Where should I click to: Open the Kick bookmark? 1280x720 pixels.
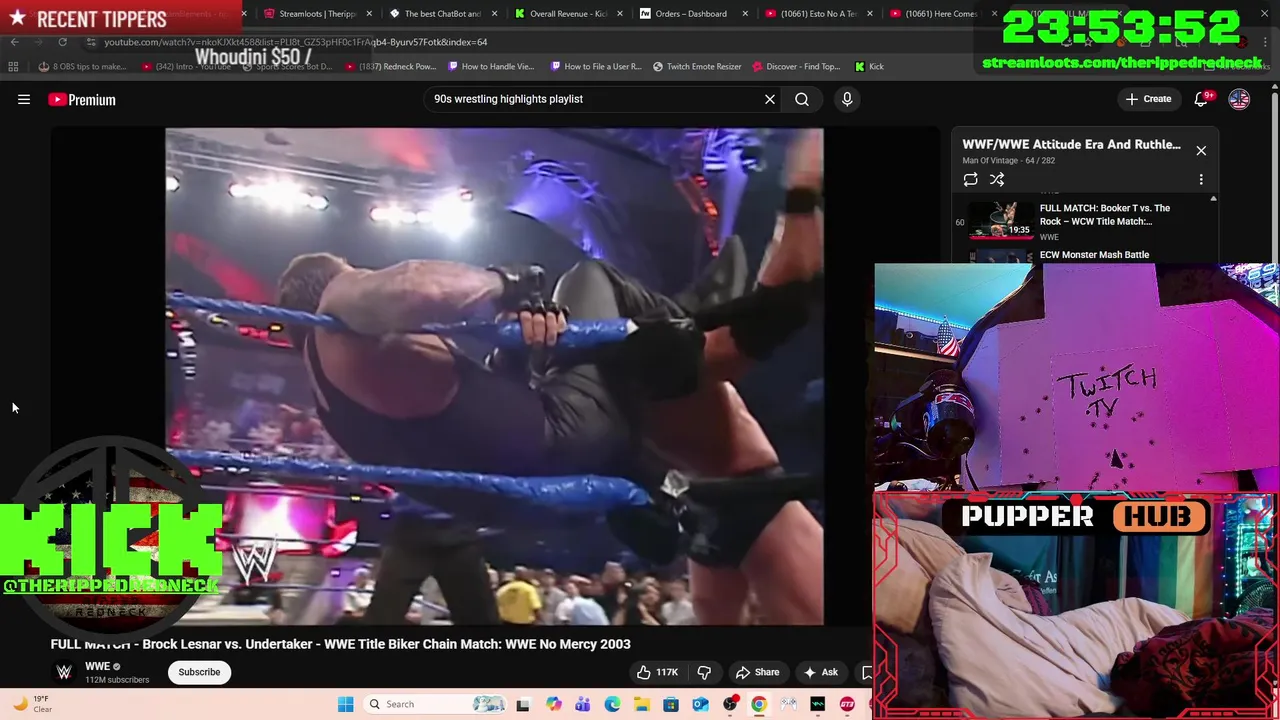[869, 67]
